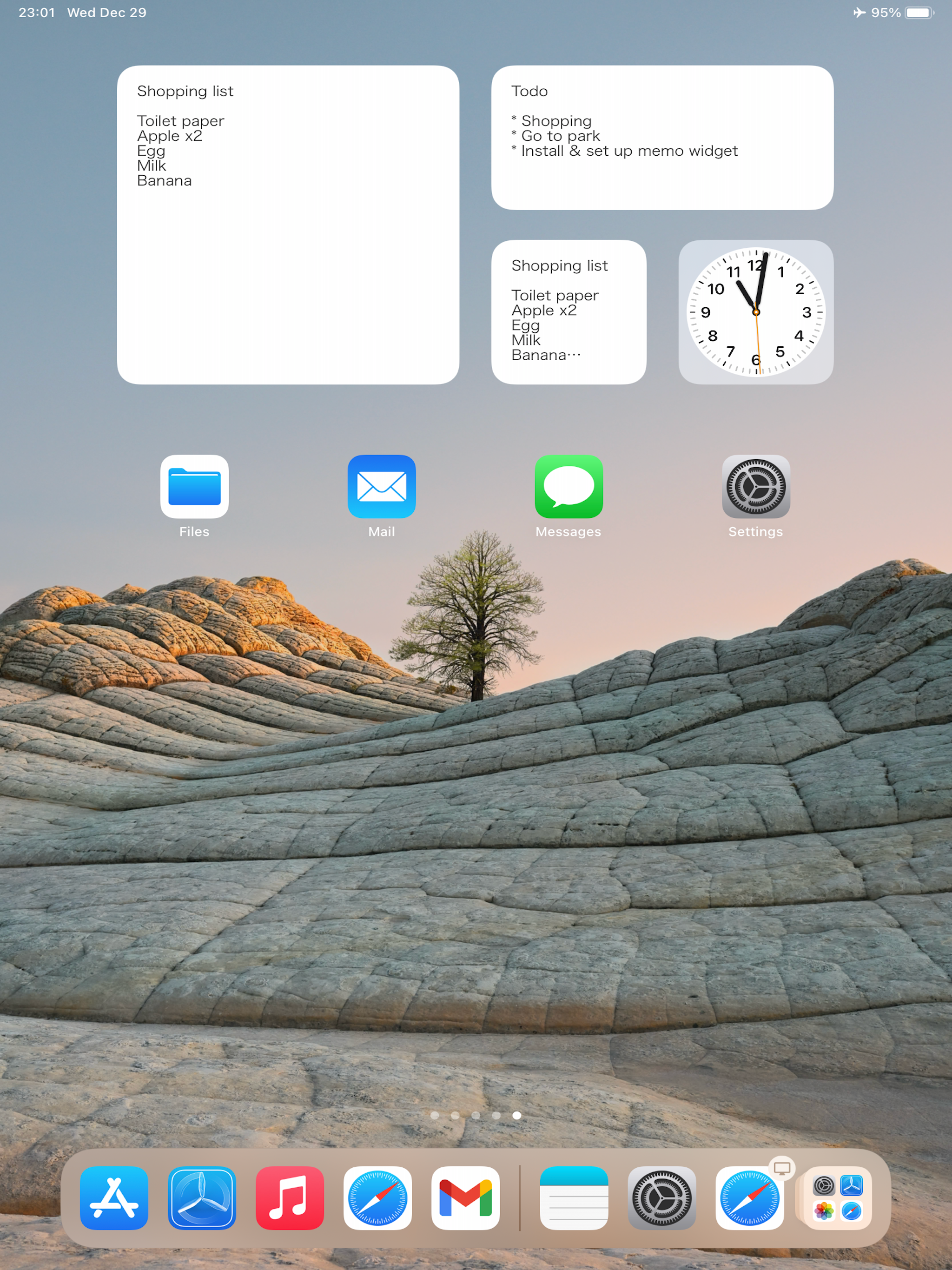Switch to the first home page dot

[435, 1115]
